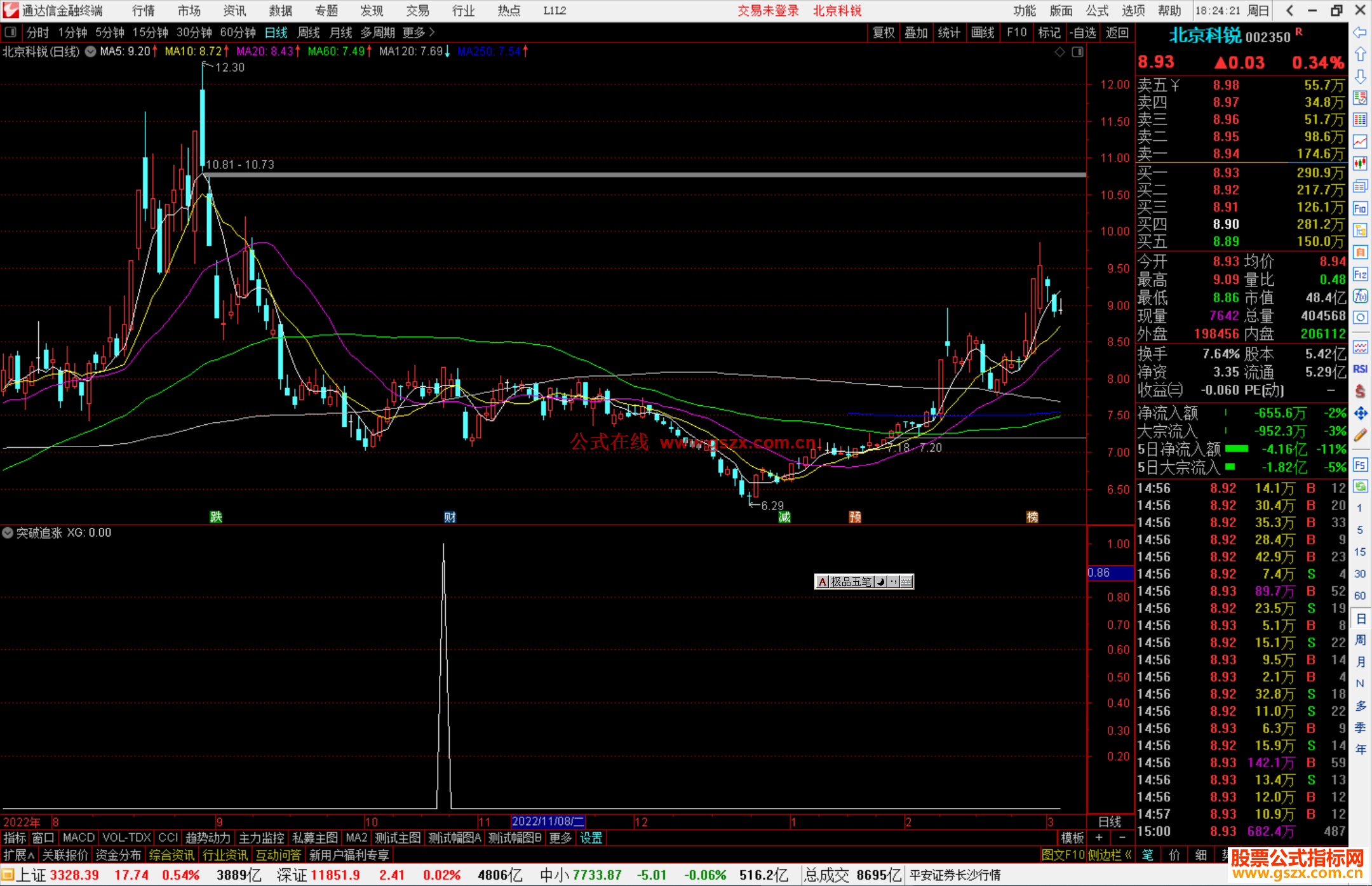
Task: Switch to the 周线 weekly chart tab
Action: (x=309, y=32)
